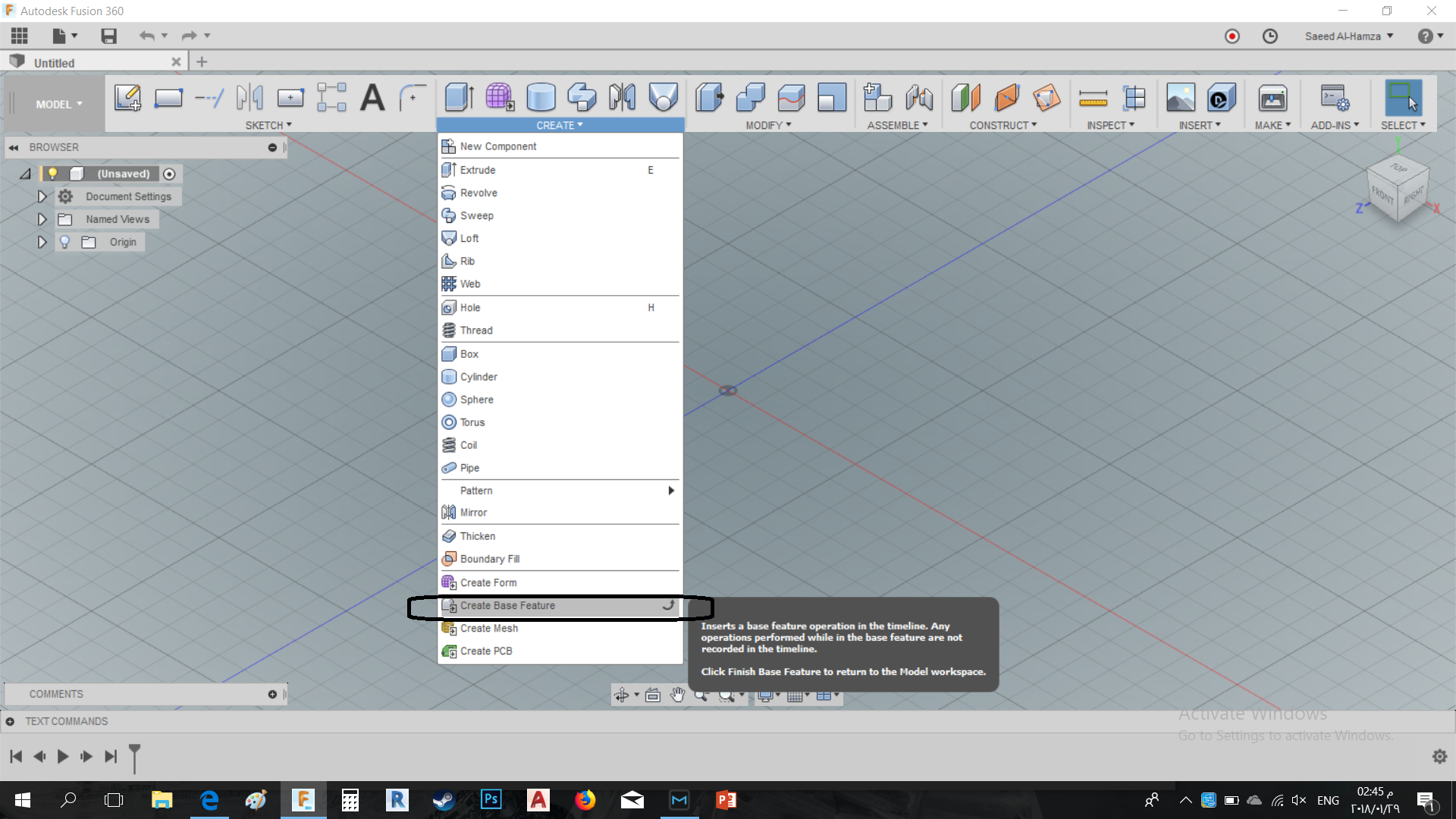Expand the Named Views node

click(42, 219)
